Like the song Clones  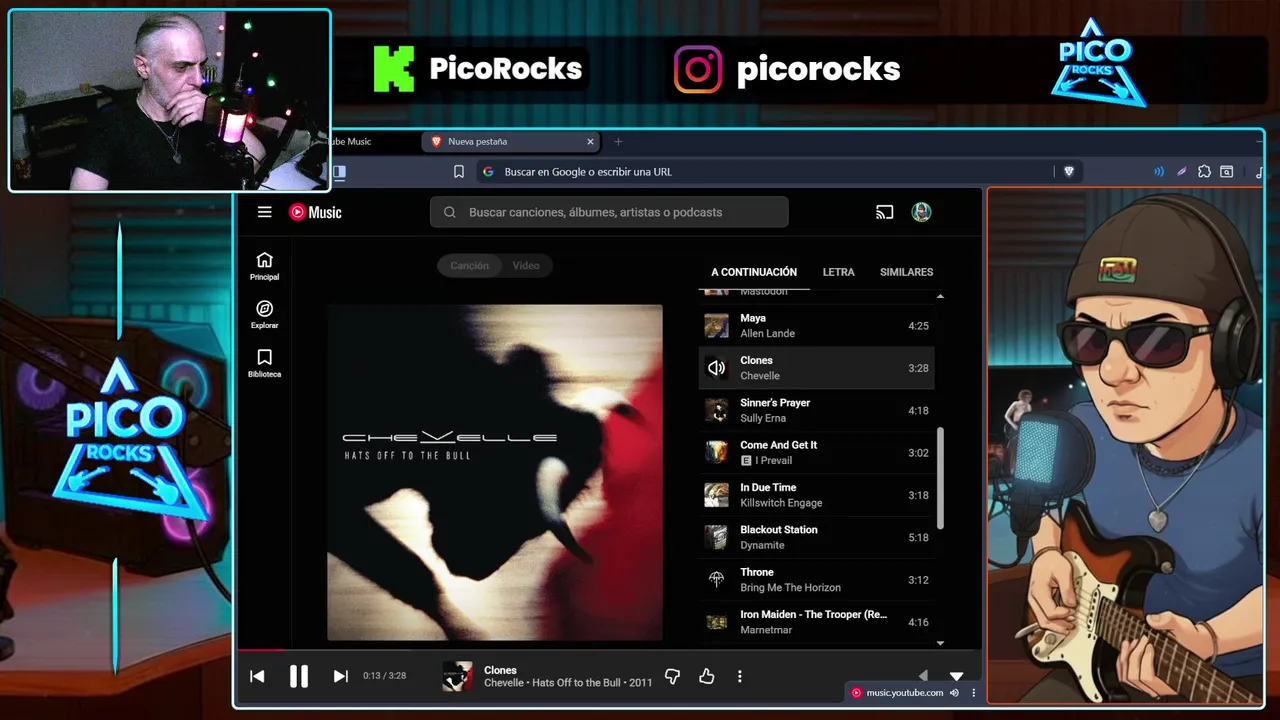pyautogui.click(x=706, y=676)
